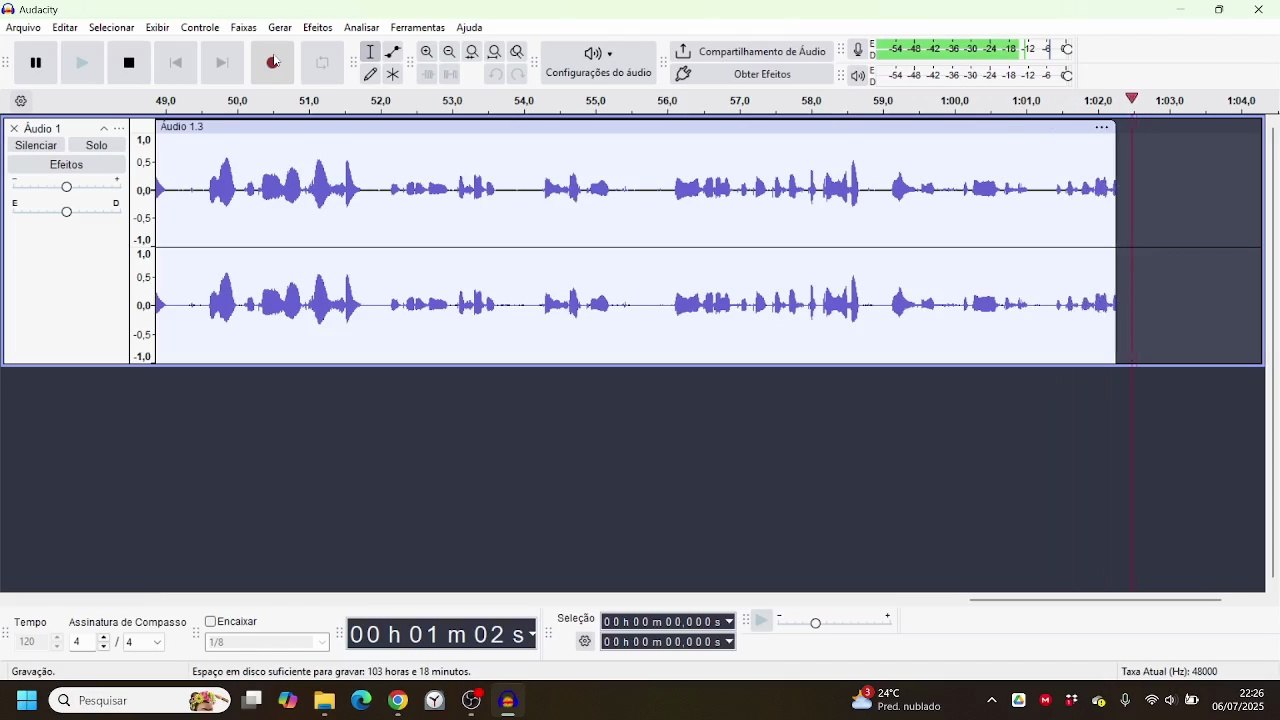Viewport: 1280px width, 720px height.
Task: Open time signature denominator dropdown
Action: click(x=143, y=642)
